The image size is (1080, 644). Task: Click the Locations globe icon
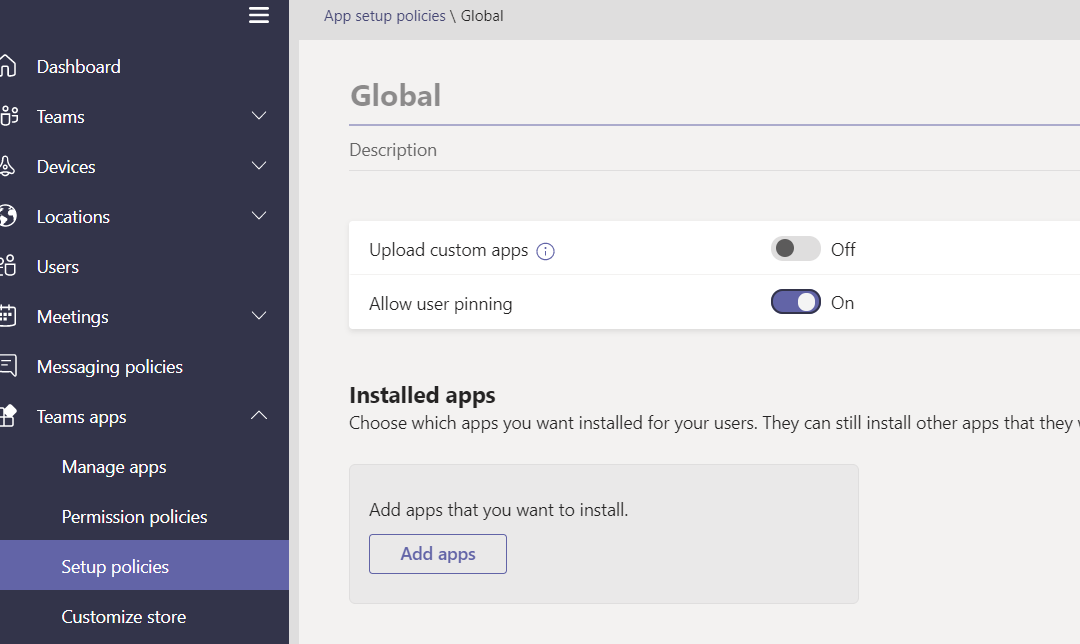pyautogui.click(x=8, y=216)
